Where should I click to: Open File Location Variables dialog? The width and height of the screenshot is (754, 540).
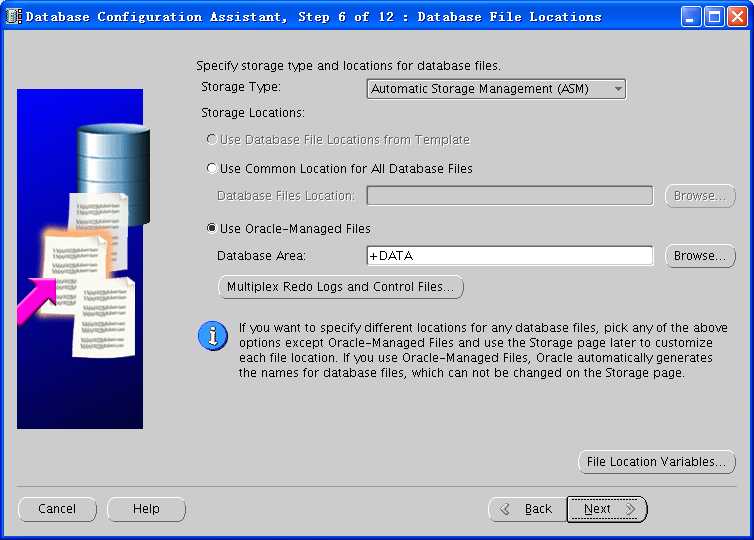click(656, 462)
